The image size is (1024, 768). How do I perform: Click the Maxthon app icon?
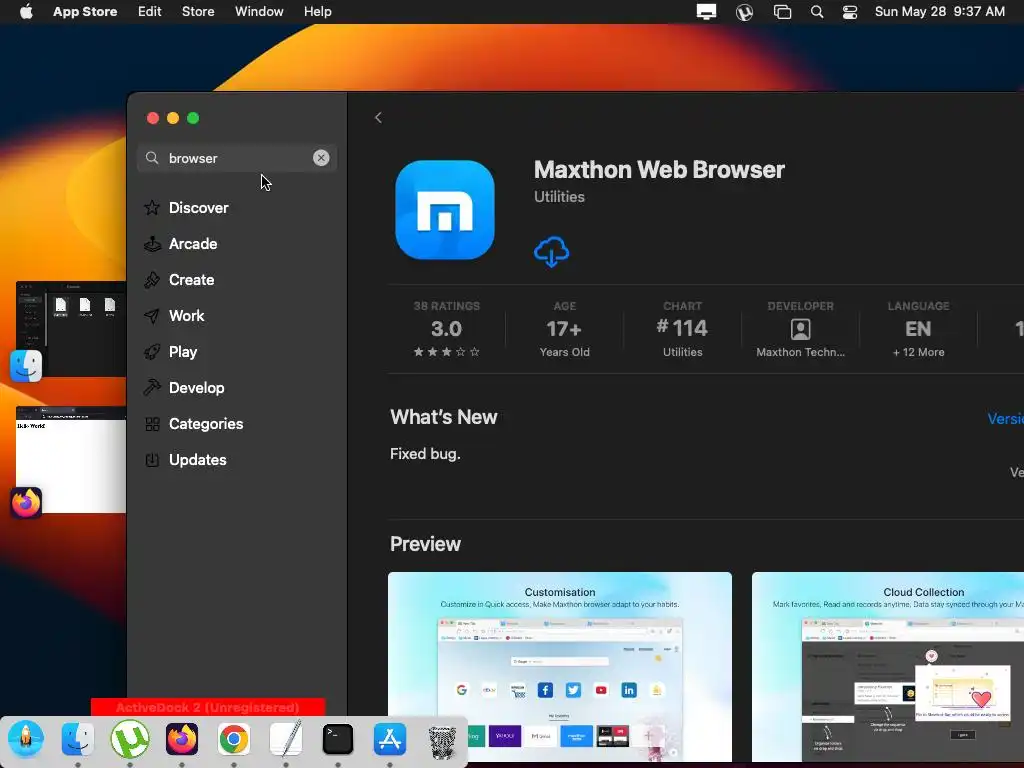[x=445, y=210]
